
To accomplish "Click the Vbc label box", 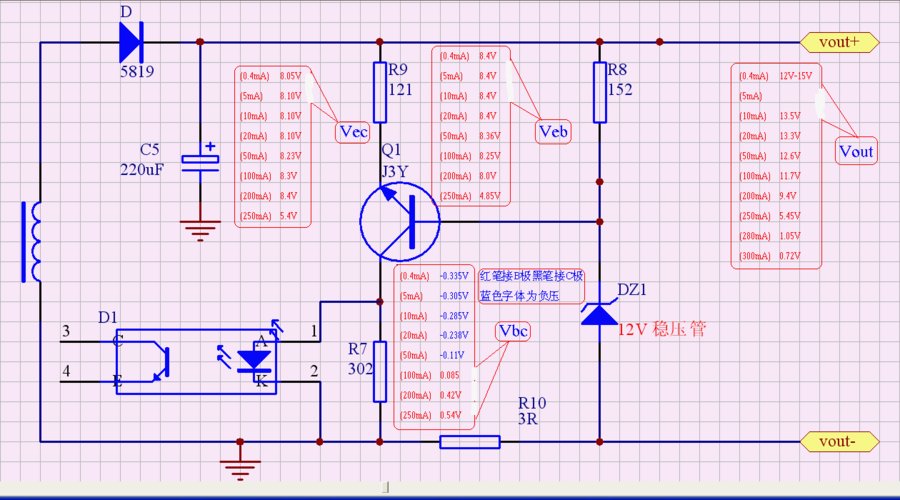I will coord(512,331).
